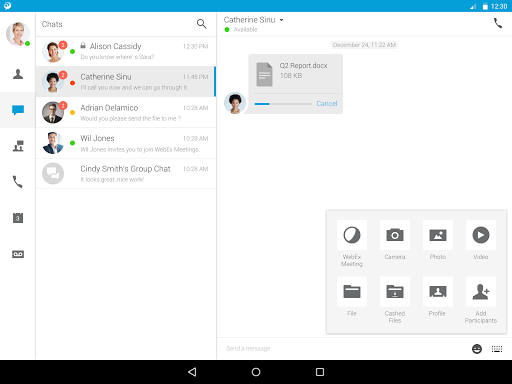Tap Wil Jones's avatar
512x384 pixels.
[53, 143]
